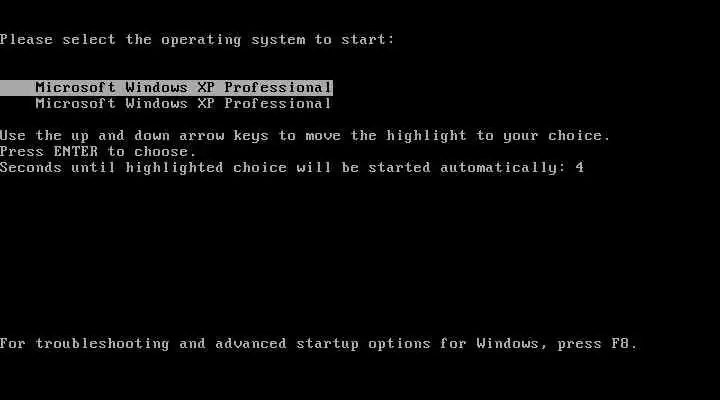Viewport: 720px width, 400px height.
Task: Select the highlighted Windows XP Professional entry
Action: tap(166, 87)
